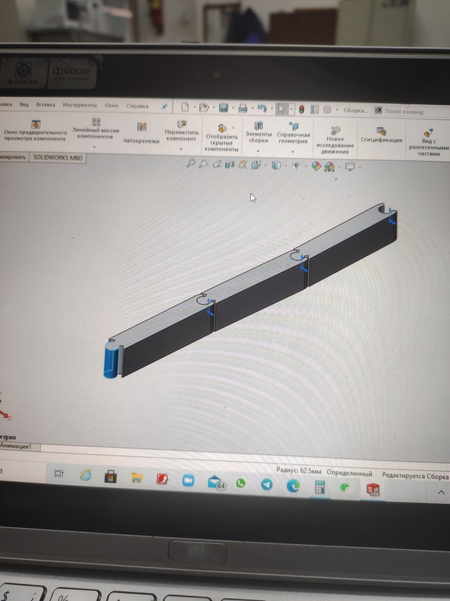Start Новое исследование движения motion study
Viewport: 450px width, 601px height.
coord(335,140)
